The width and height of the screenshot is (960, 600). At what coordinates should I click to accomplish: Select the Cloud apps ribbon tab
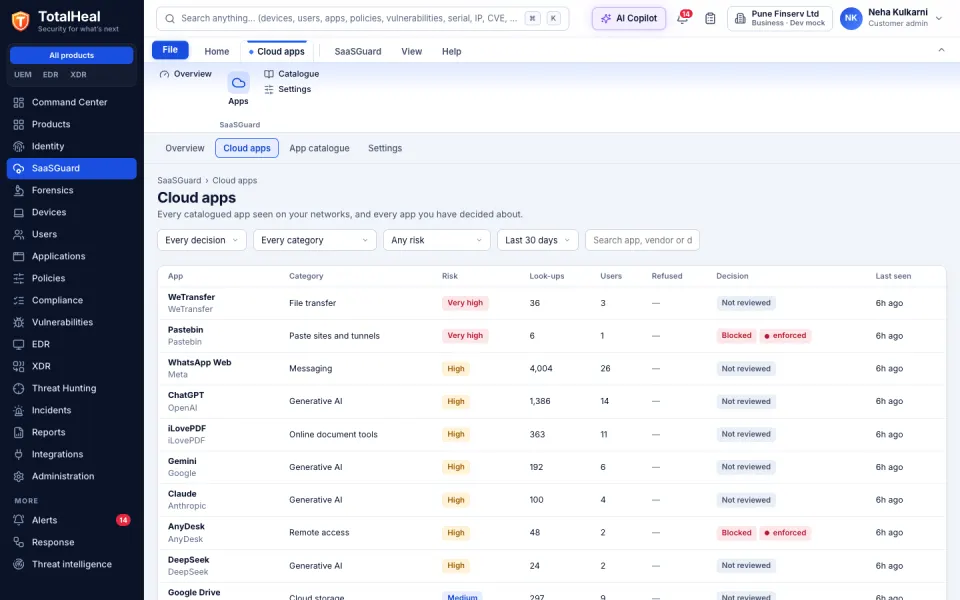[277, 51]
